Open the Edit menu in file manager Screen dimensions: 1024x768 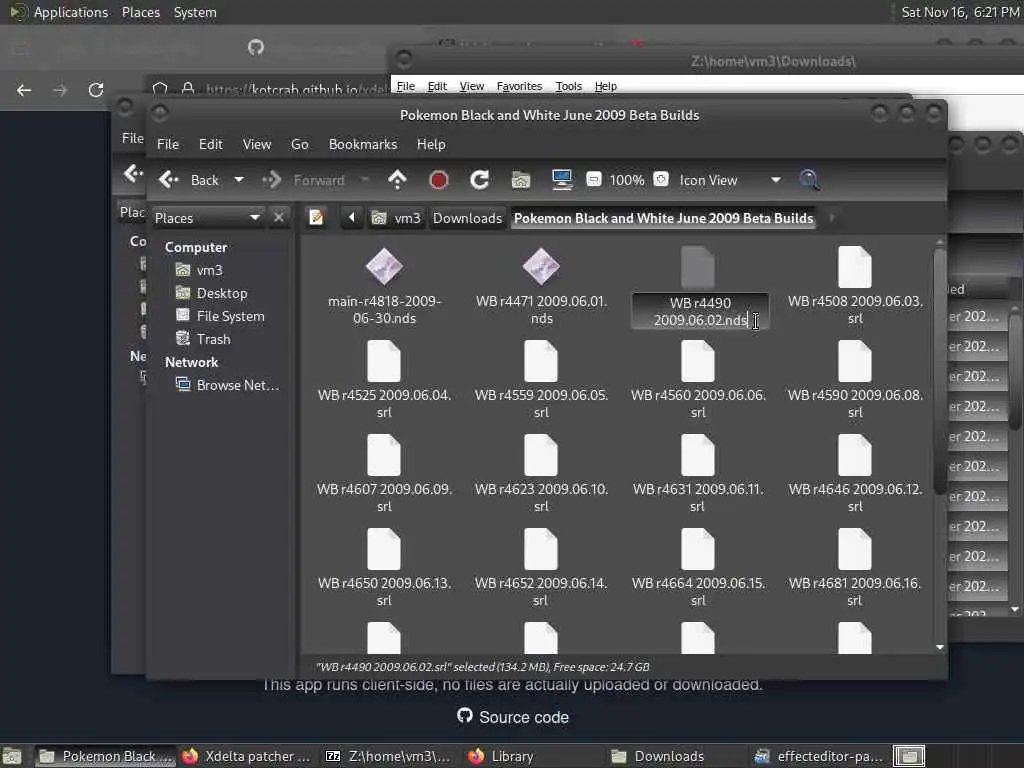[x=210, y=144]
